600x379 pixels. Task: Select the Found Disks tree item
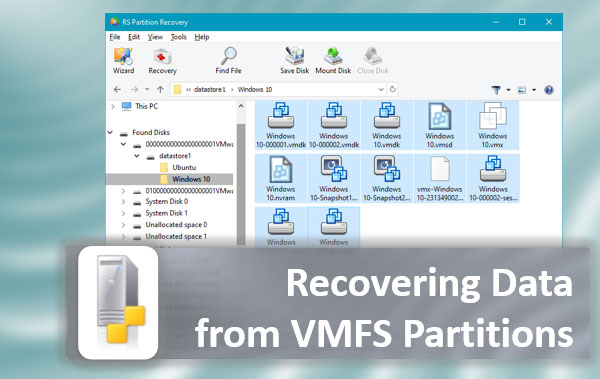(x=145, y=132)
